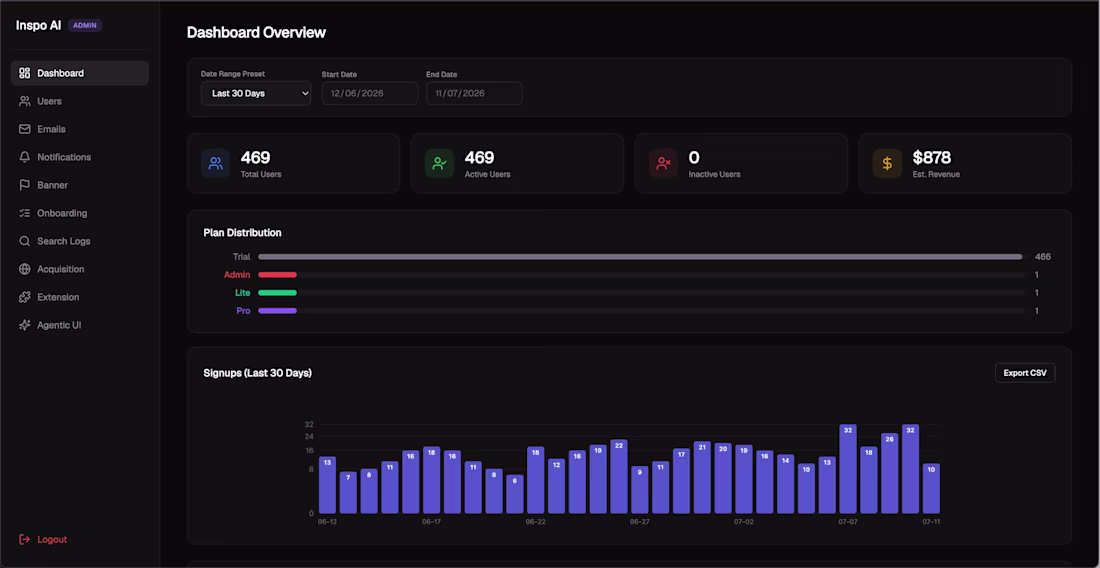
Task: Click the green Active Users check icon
Action: click(x=439, y=163)
